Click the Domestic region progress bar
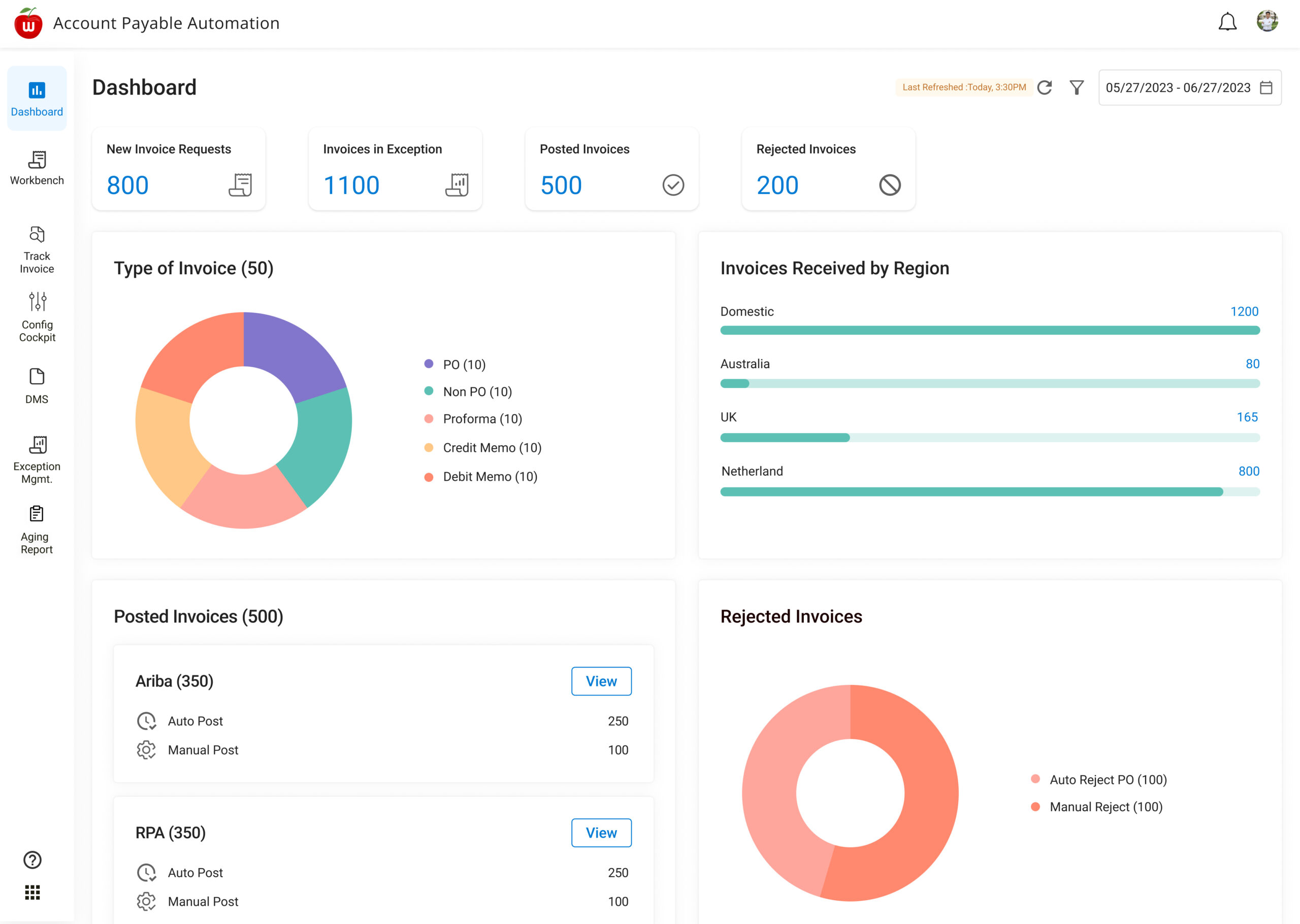This screenshot has width=1300, height=924. tap(990, 331)
